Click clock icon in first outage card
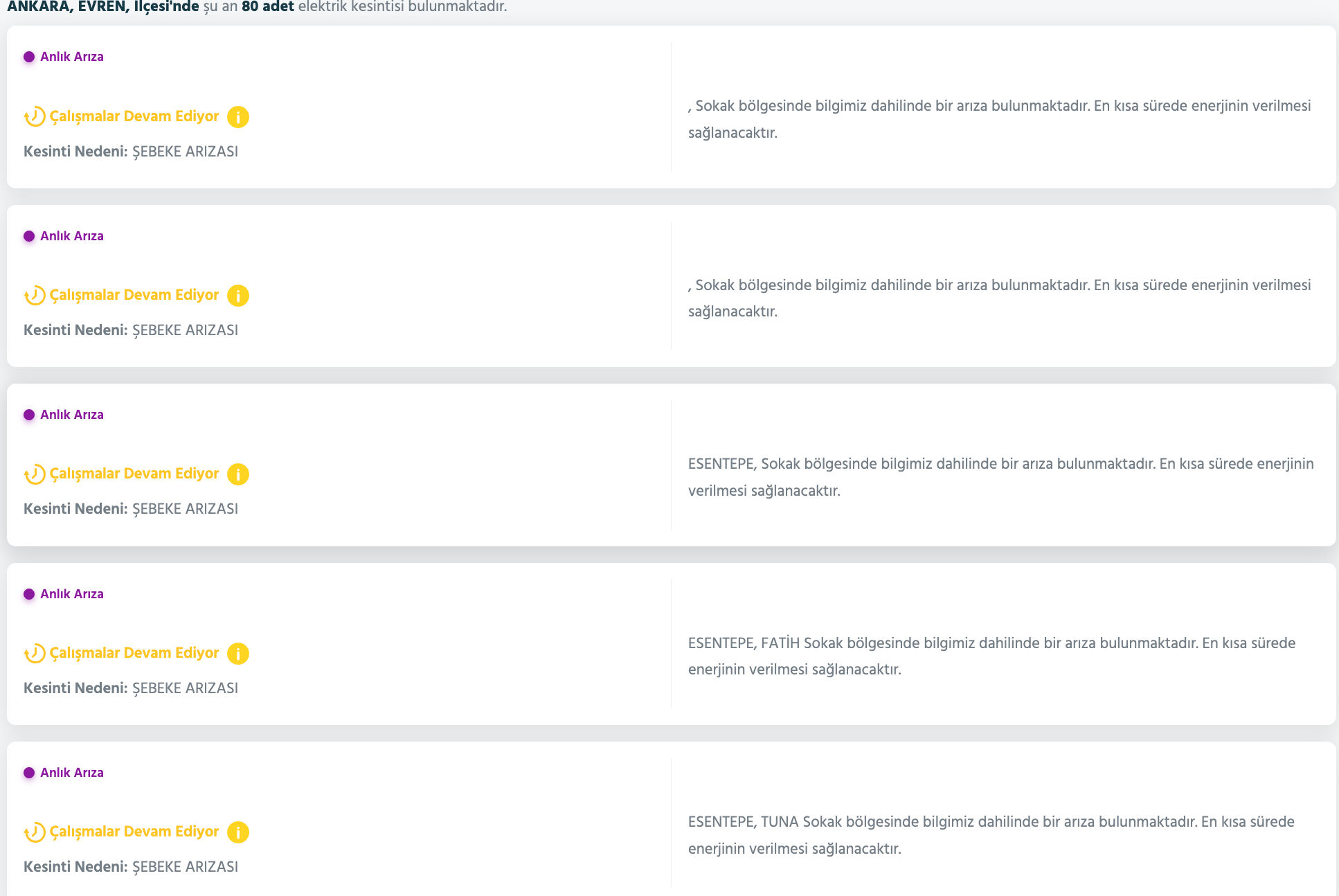 click(x=35, y=117)
